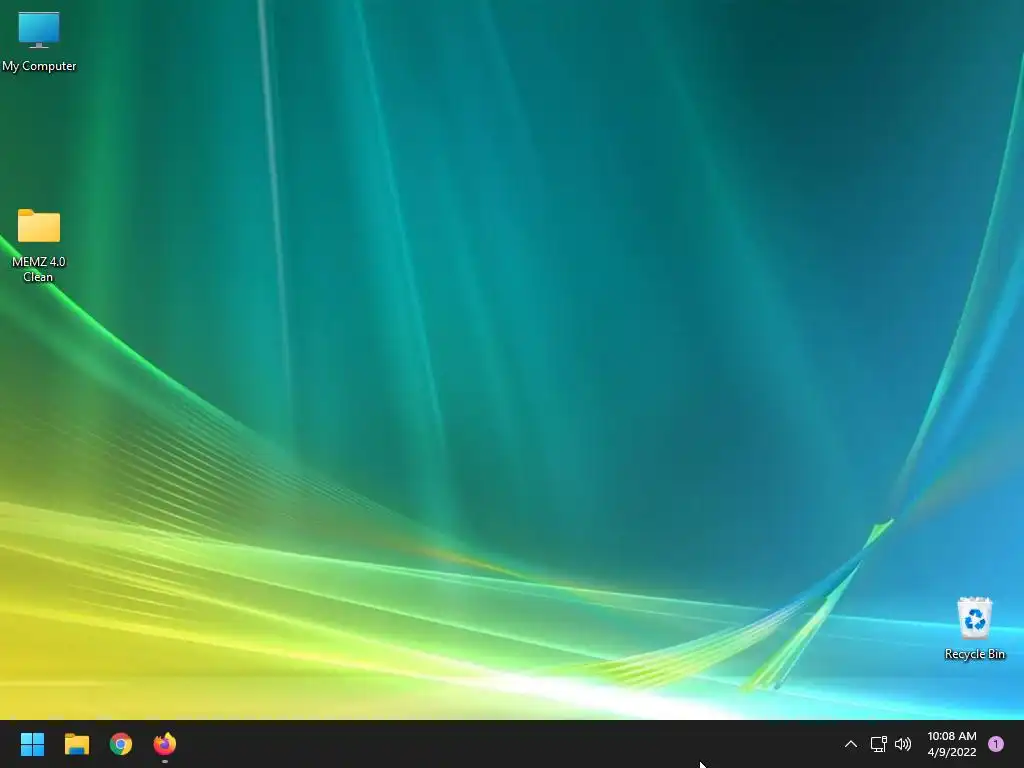Image resolution: width=1024 pixels, height=768 pixels.
Task: Open the Windows Start menu
Action: coord(32,744)
